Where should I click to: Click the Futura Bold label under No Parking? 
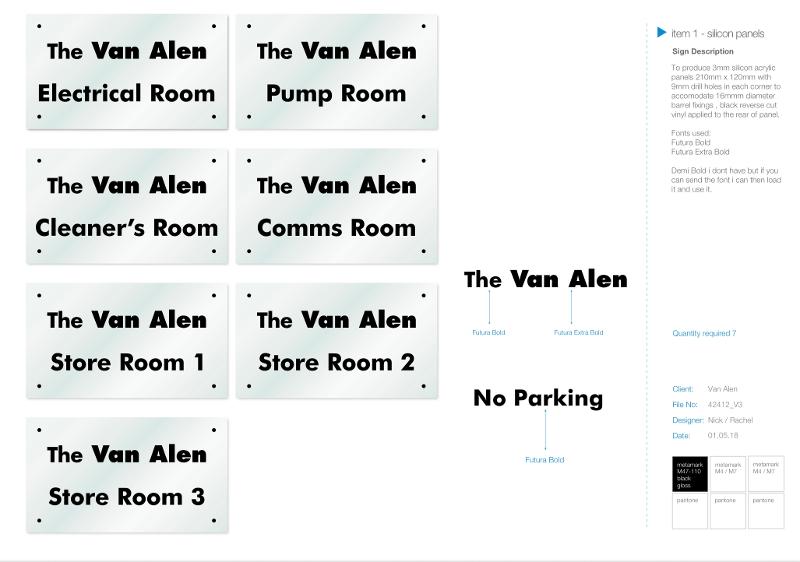[544, 459]
